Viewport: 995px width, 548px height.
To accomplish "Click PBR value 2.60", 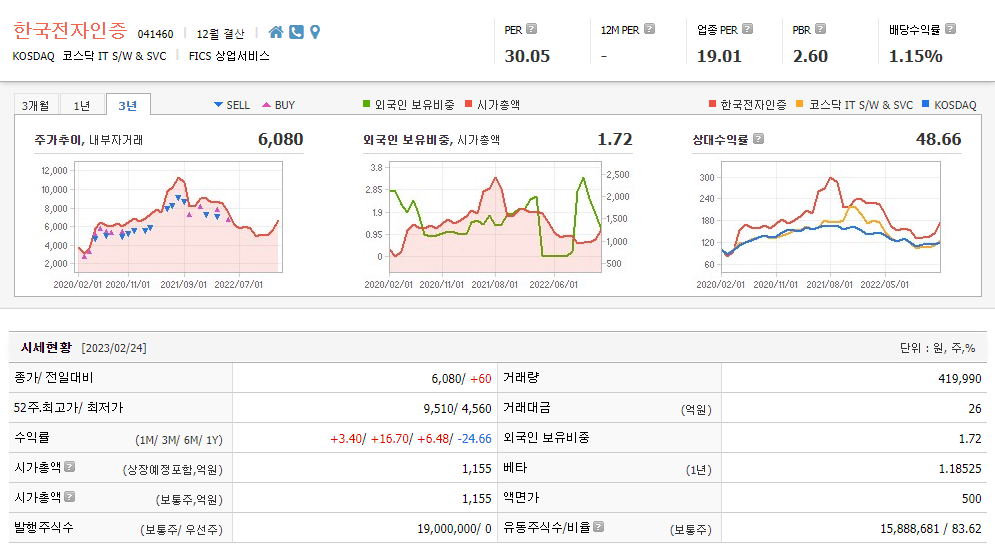I will (810, 56).
